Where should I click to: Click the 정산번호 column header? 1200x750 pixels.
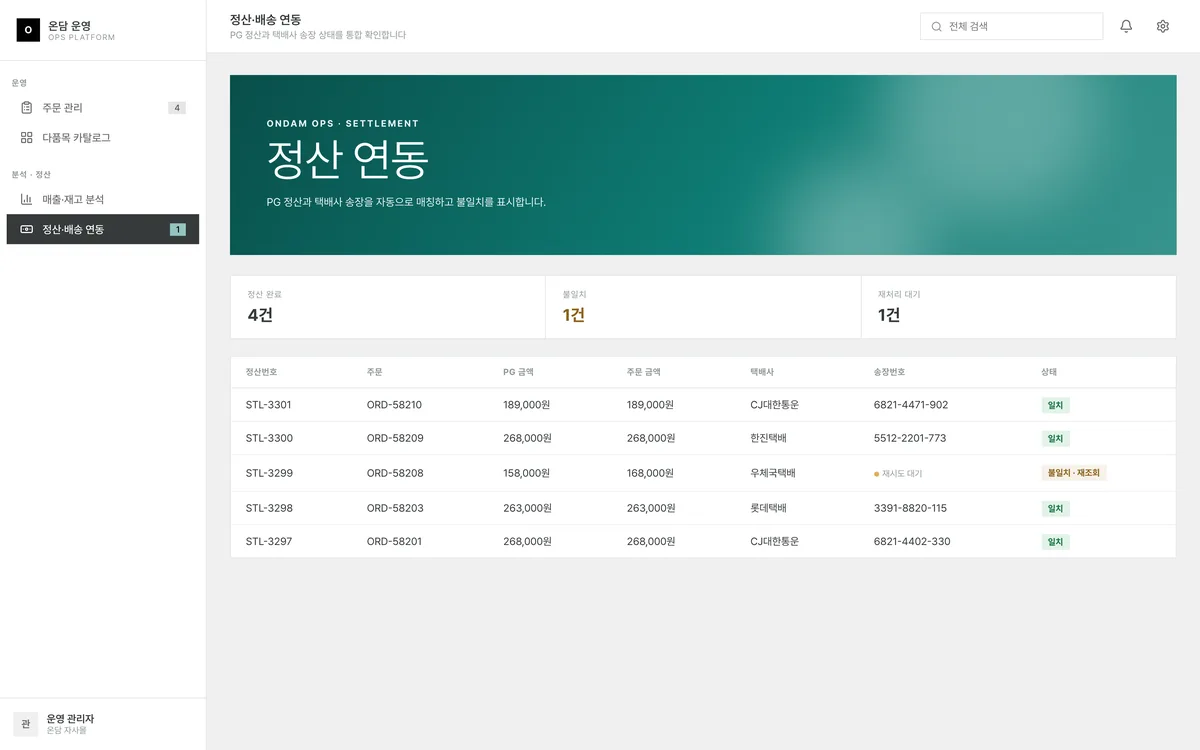click(x=262, y=372)
